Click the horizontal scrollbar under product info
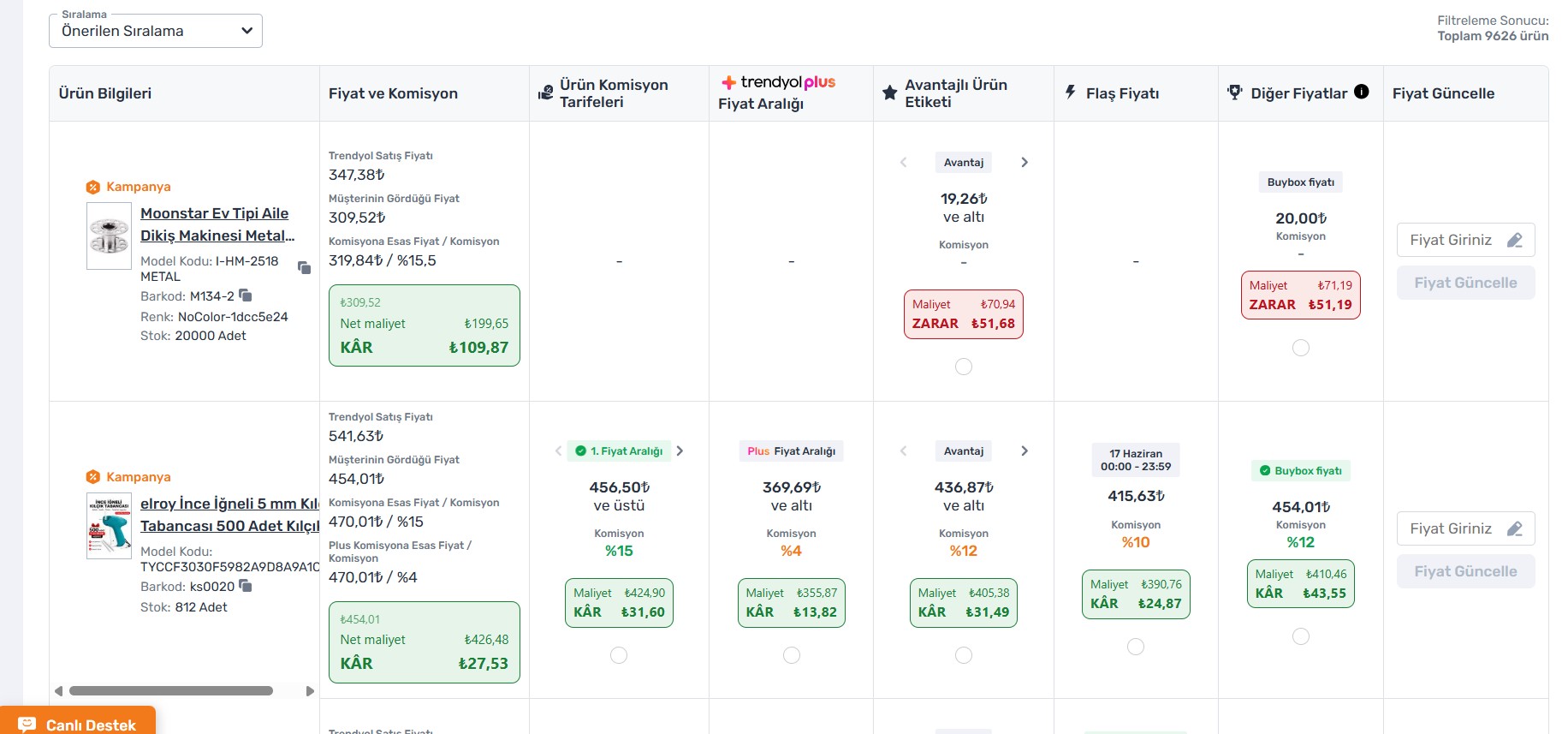Viewport: 1568px width, 734px height. 171,690
